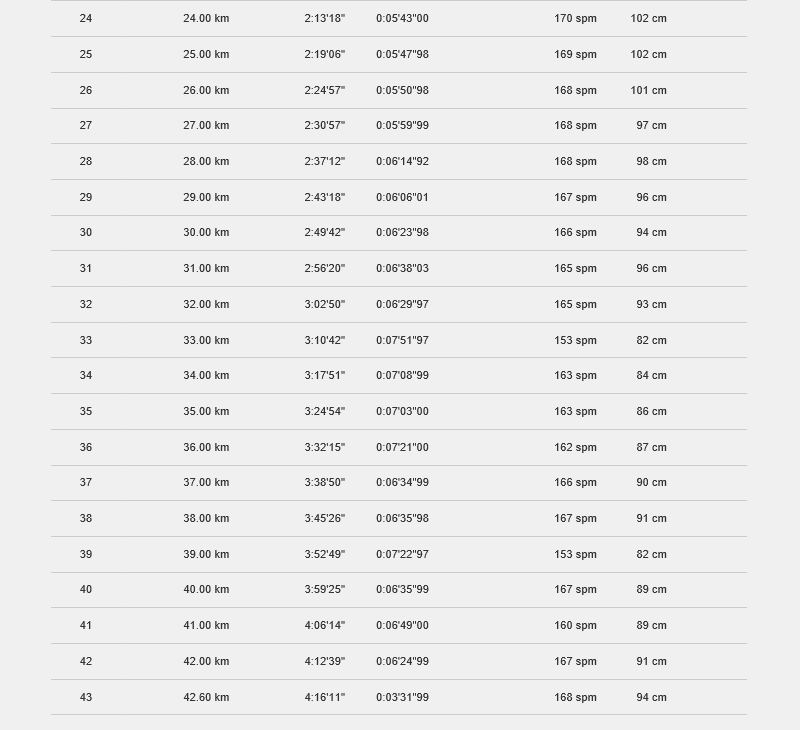Click the 160 spm cadence value

tap(575, 625)
